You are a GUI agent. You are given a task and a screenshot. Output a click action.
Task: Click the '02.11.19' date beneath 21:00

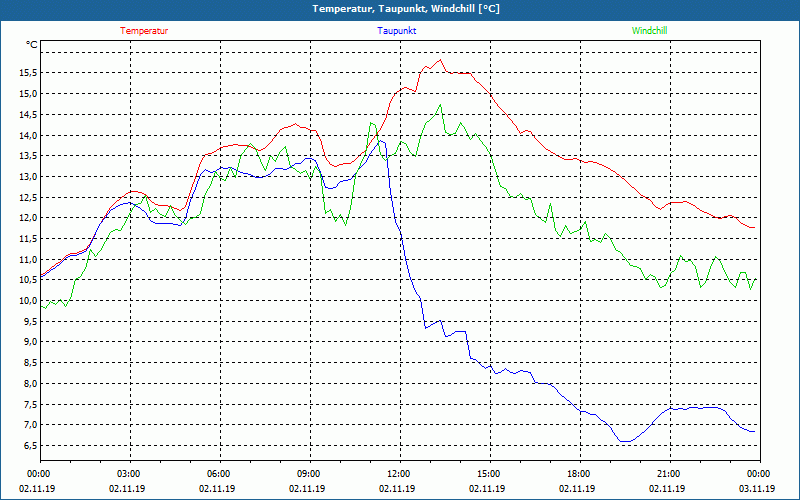click(x=668, y=488)
